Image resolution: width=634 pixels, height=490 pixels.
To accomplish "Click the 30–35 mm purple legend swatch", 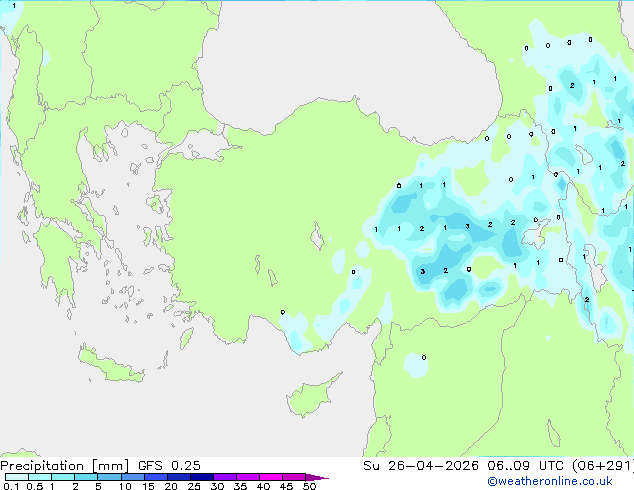I will [224, 477].
